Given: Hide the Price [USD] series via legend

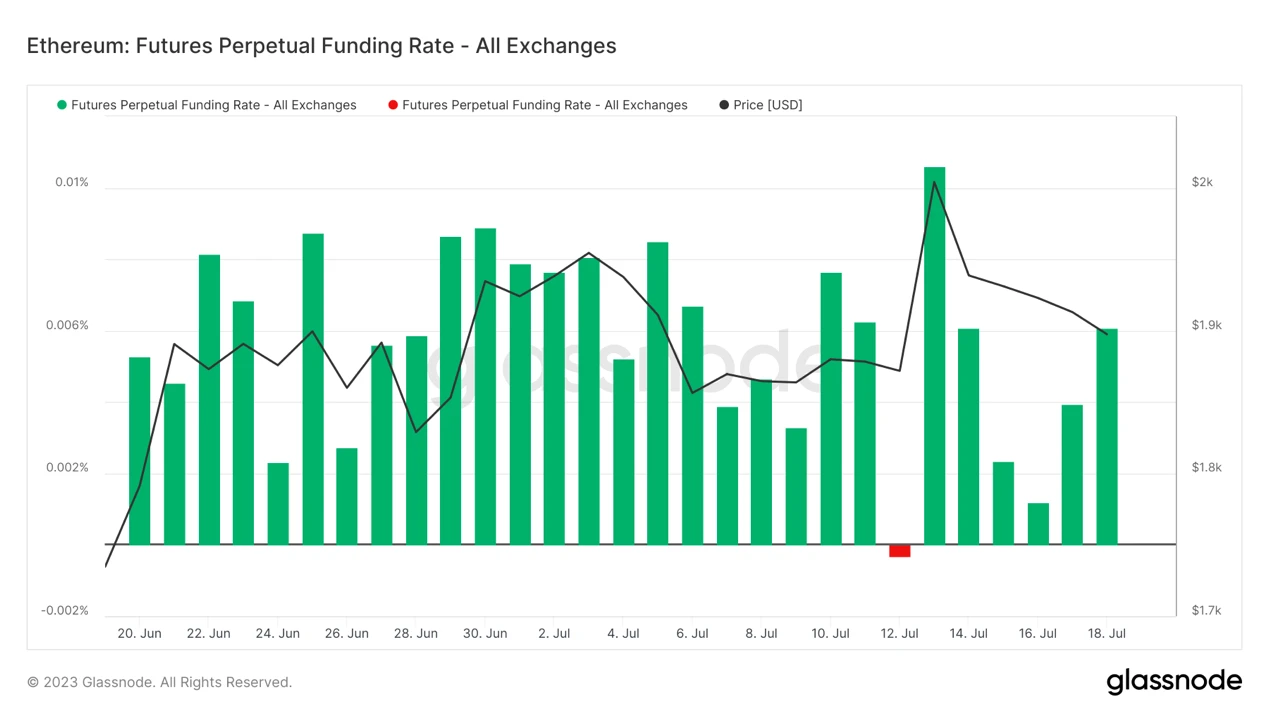Looking at the screenshot, I should pyautogui.click(x=767, y=105).
